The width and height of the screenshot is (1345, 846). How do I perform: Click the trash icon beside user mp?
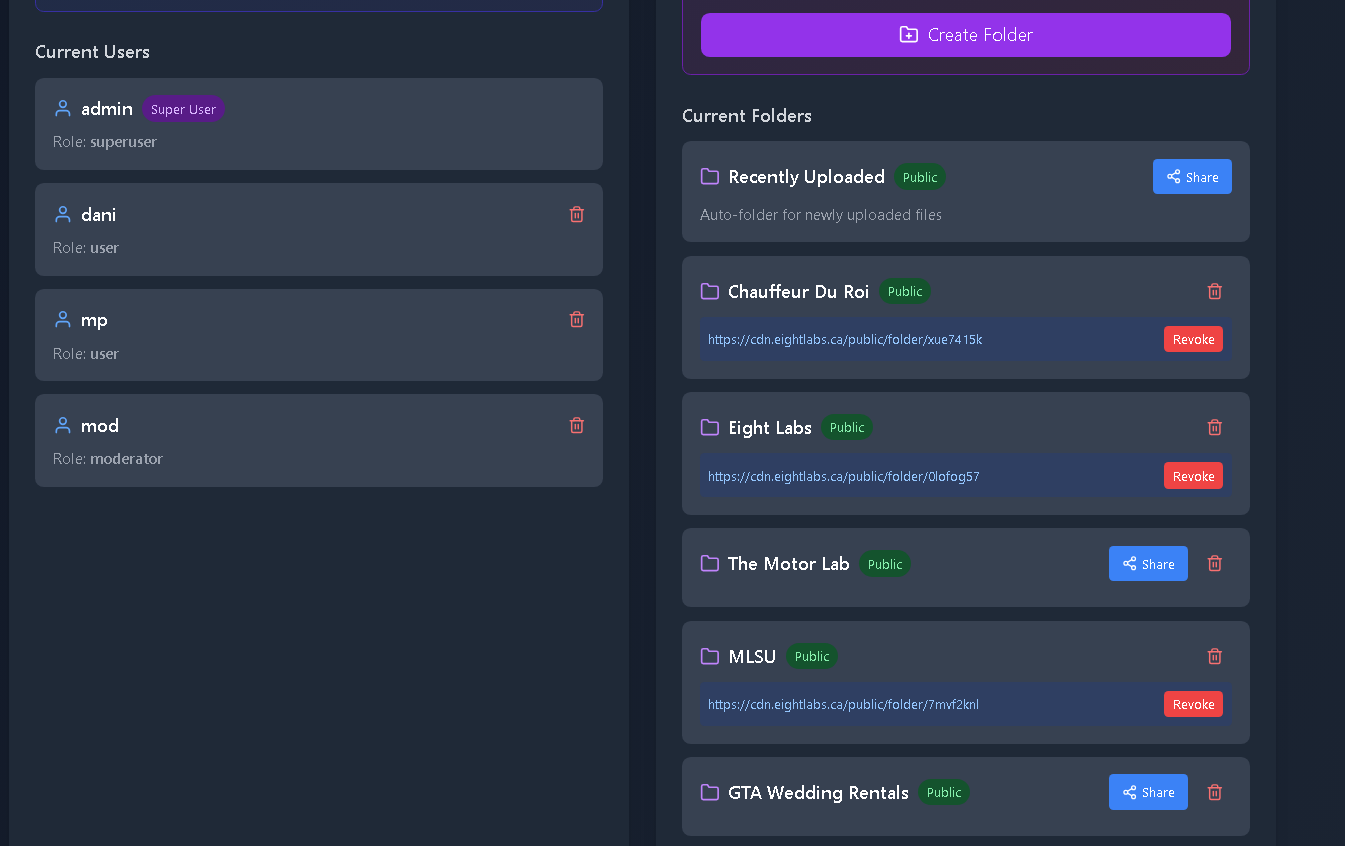coord(577,319)
